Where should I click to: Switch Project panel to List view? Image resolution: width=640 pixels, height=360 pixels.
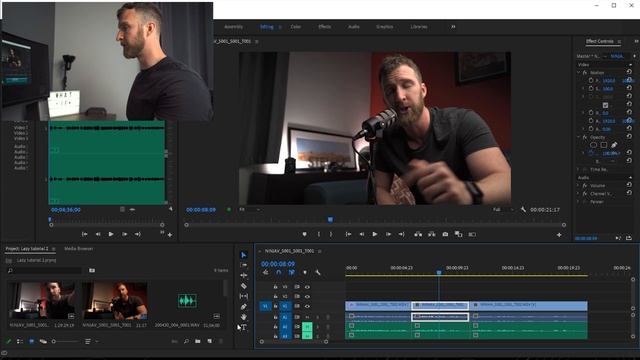(x=20, y=341)
